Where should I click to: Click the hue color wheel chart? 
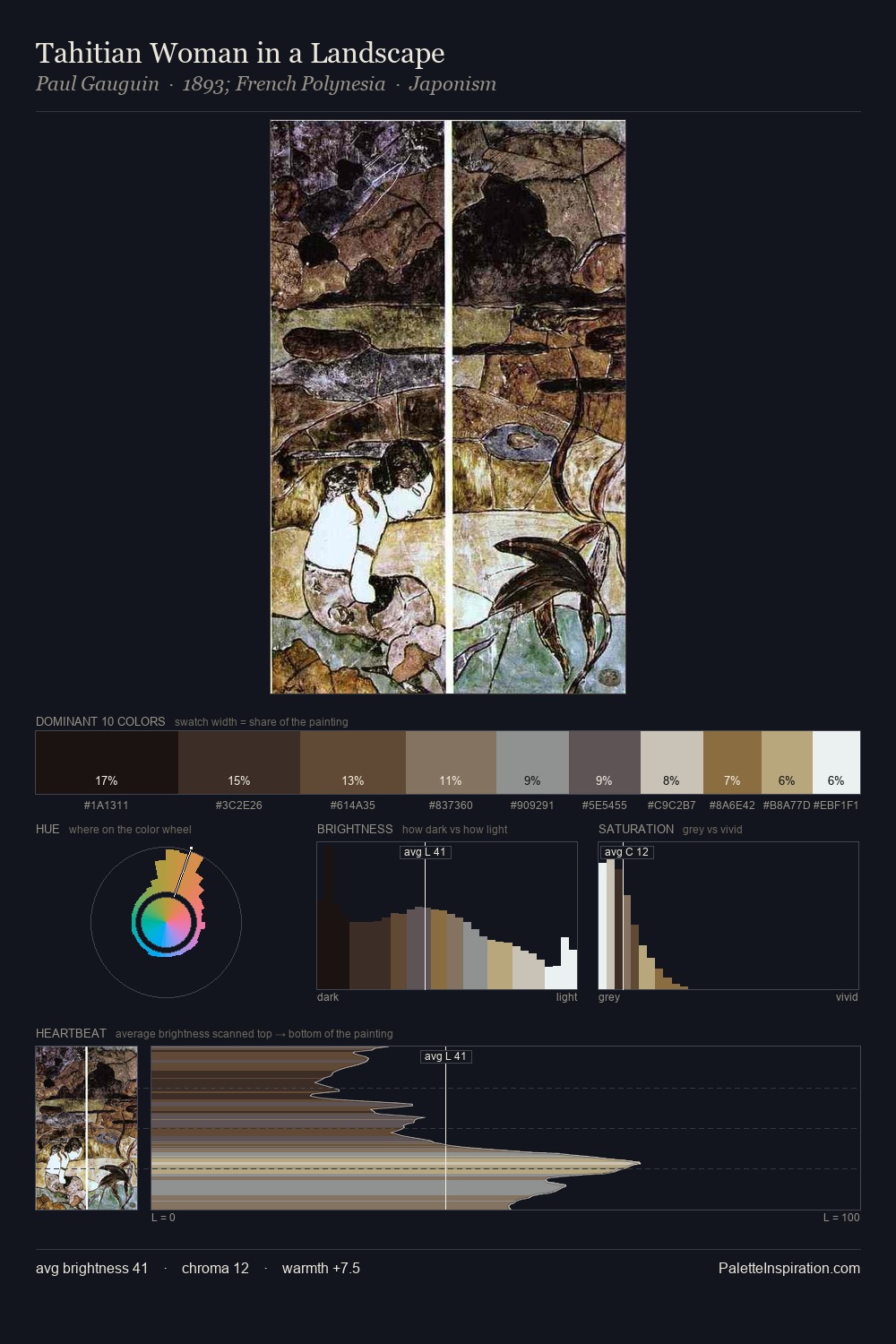tap(166, 922)
